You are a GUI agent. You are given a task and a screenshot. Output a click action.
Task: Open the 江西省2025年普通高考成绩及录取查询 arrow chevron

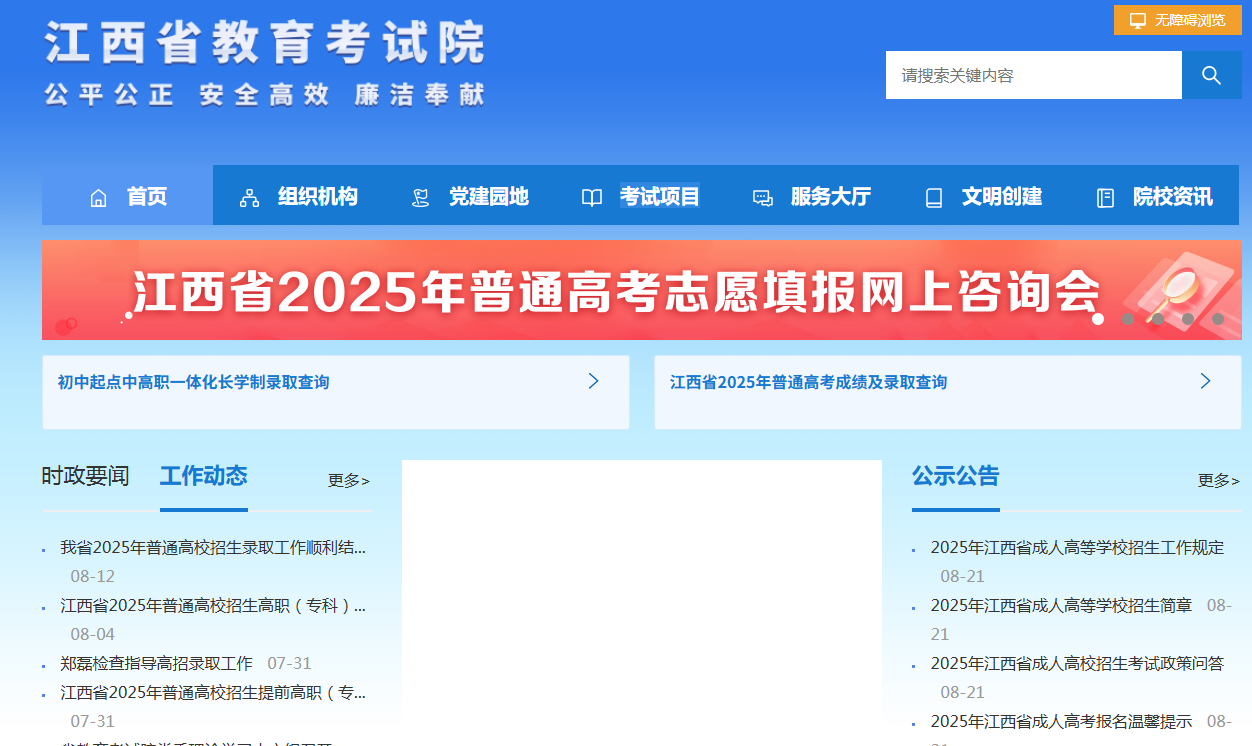1206,381
